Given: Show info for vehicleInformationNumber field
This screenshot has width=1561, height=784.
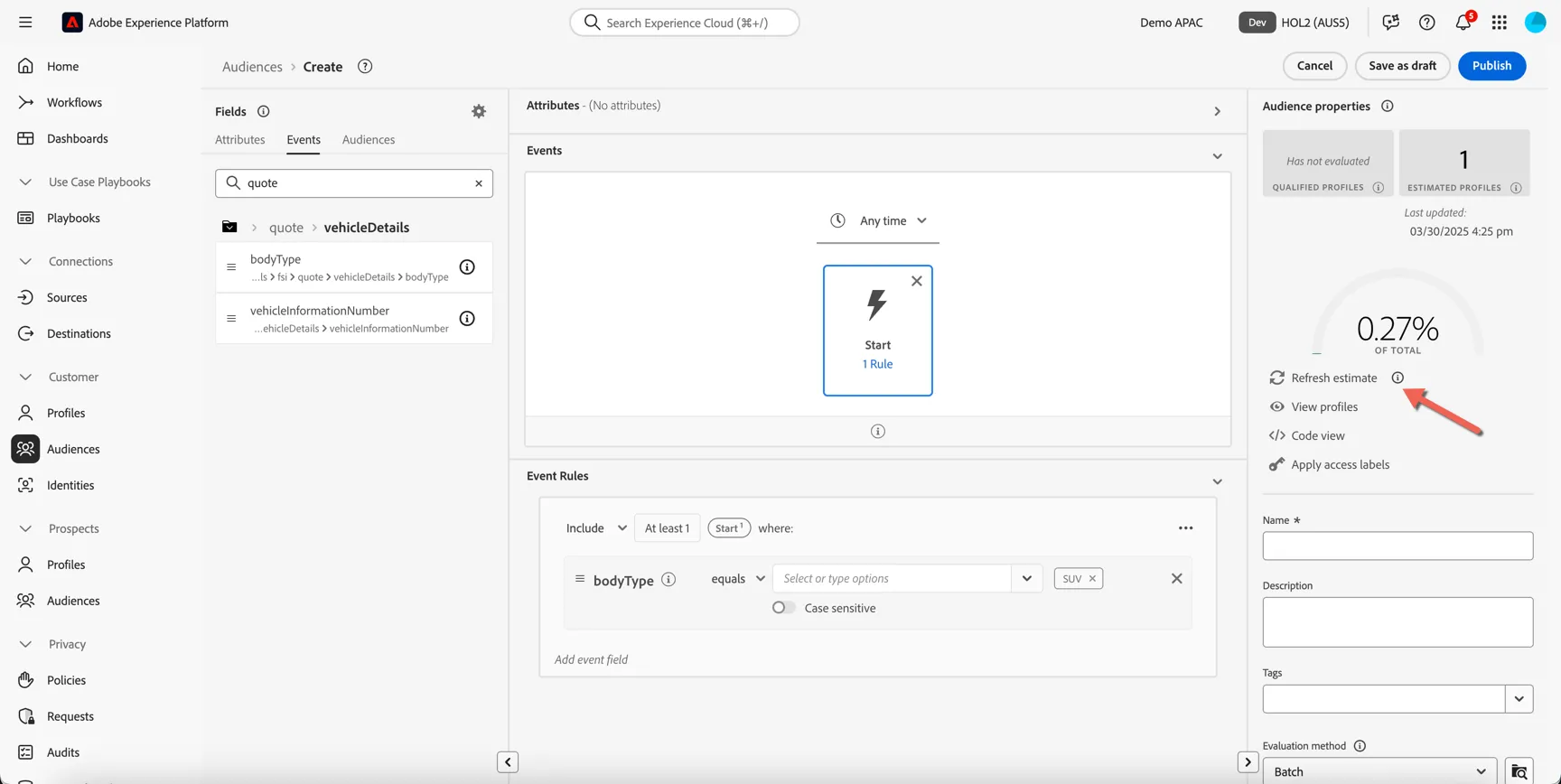Looking at the screenshot, I should tap(467, 319).
